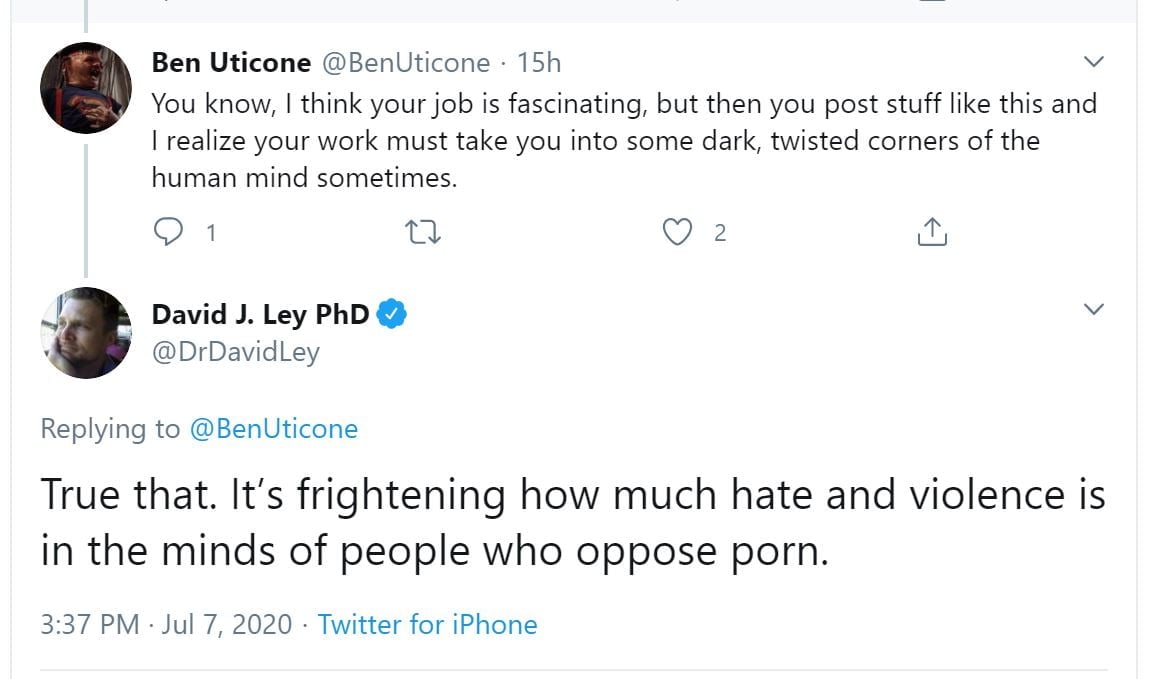Click the Ben Uticone display name
Image resolution: width=1157 pixels, height=679 pixels.
[231, 63]
